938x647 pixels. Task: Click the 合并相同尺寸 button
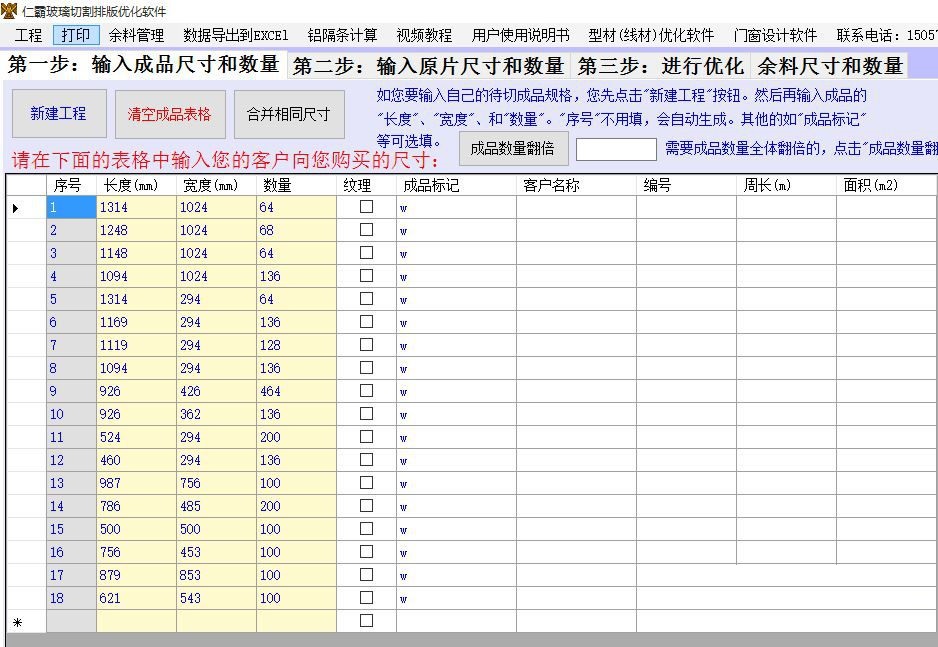click(289, 114)
